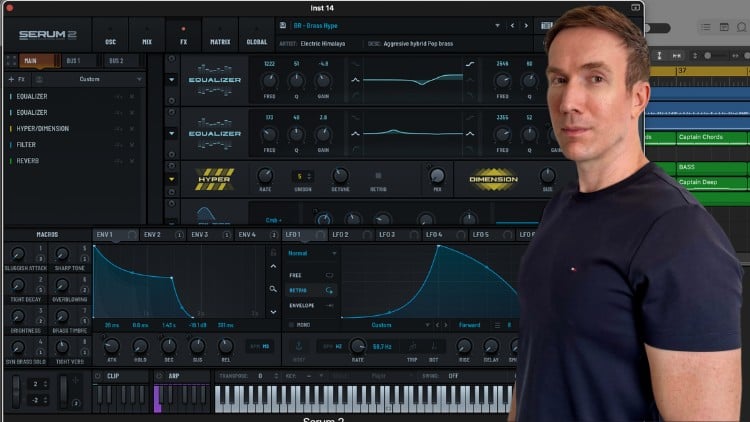Remove REVERB from the FX list
This screenshot has height=422, width=750.
pyautogui.click(x=132, y=161)
